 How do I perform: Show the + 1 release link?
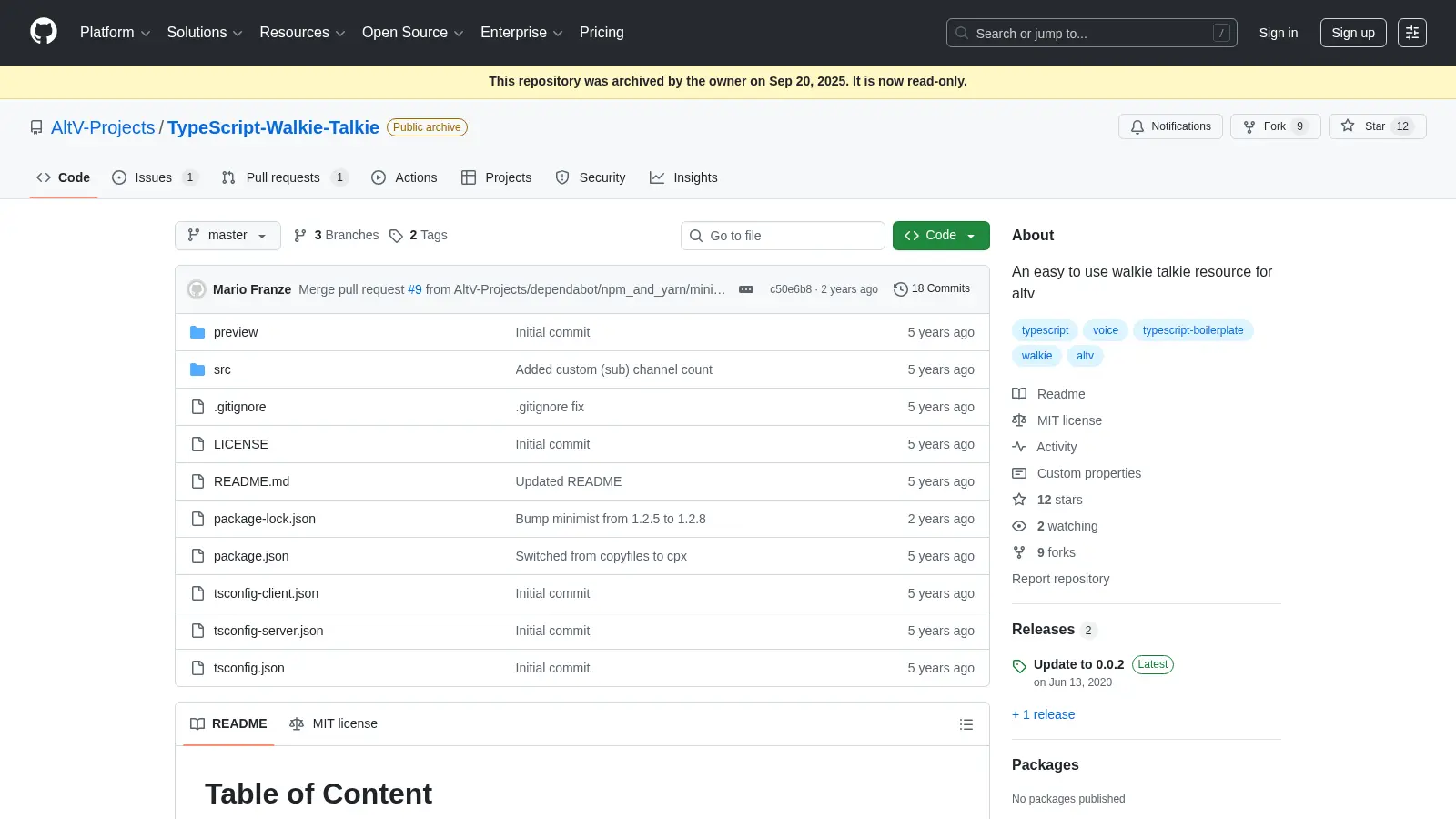click(1043, 714)
